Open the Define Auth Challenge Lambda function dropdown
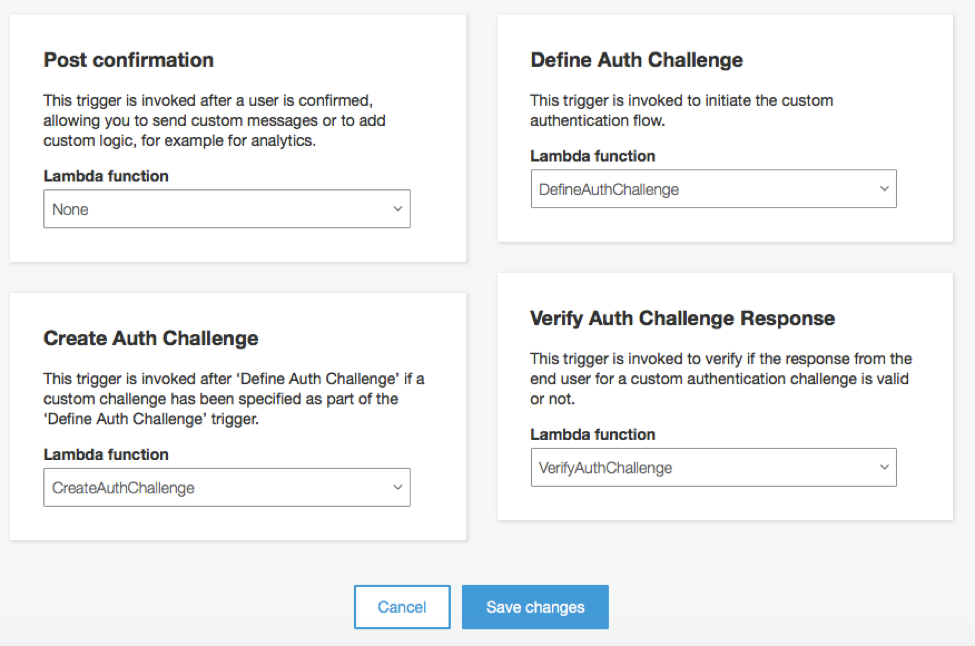Screen dimensions: 975x646 pyautogui.click(x=713, y=188)
